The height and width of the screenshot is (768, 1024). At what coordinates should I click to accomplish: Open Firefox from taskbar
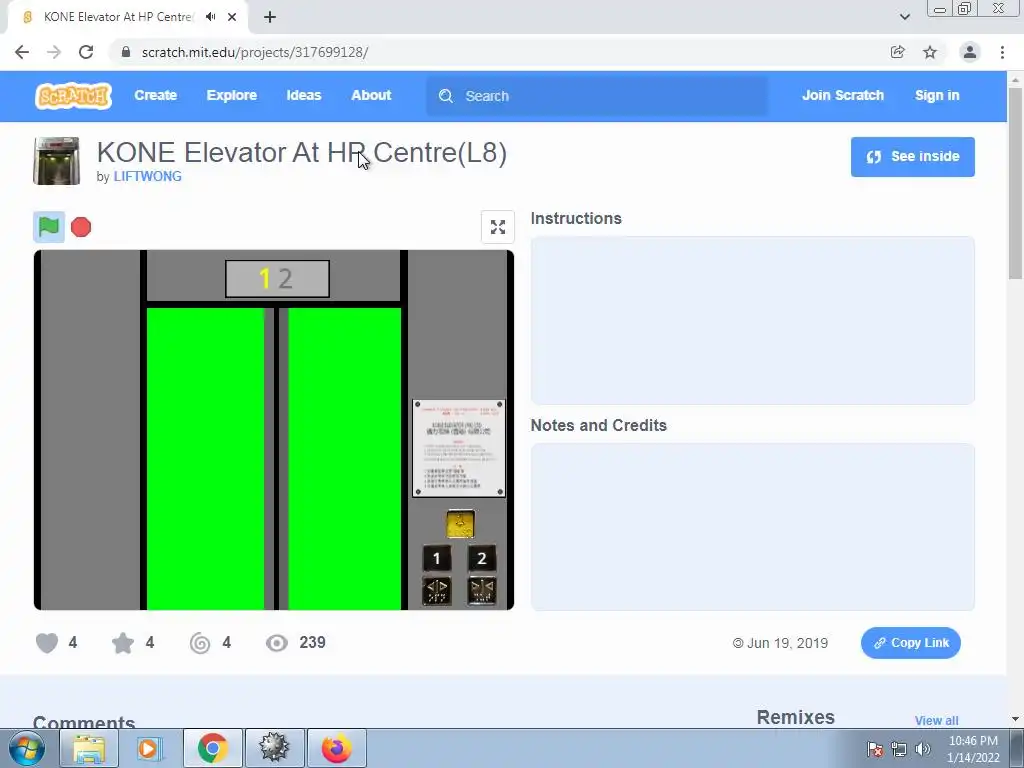(336, 748)
